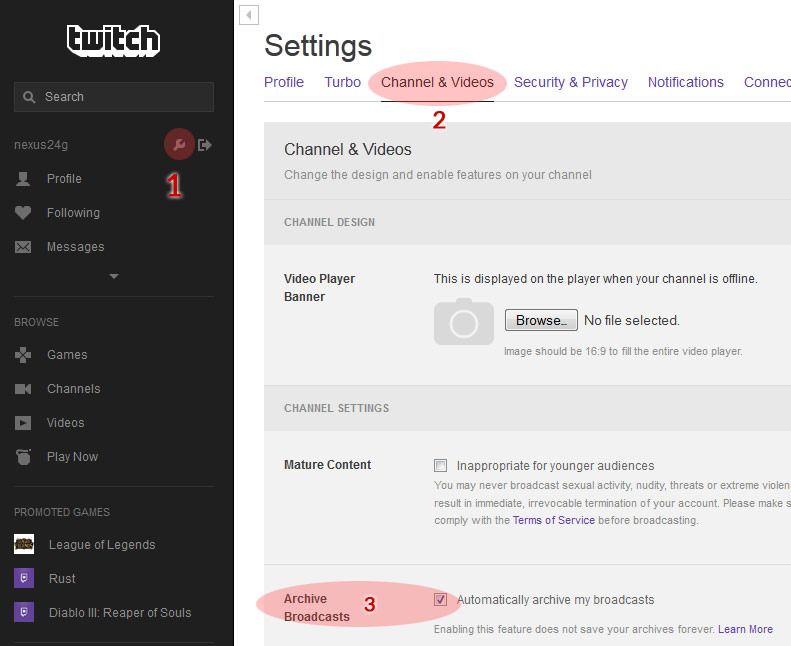The image size is (791, 646).
Task: Click the League of Legends thumbnail
Action: pyautogui.click(x=24, y=544)
